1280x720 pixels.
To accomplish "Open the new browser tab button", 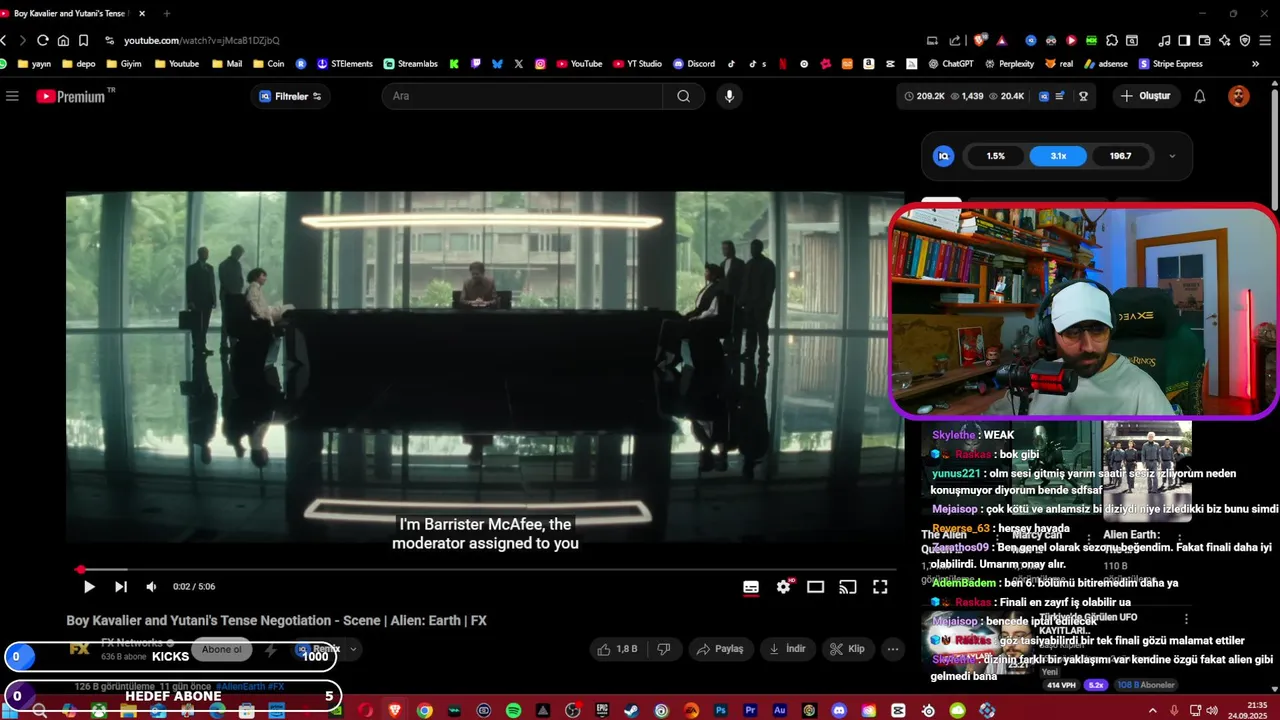I will [x=166, y=13].
